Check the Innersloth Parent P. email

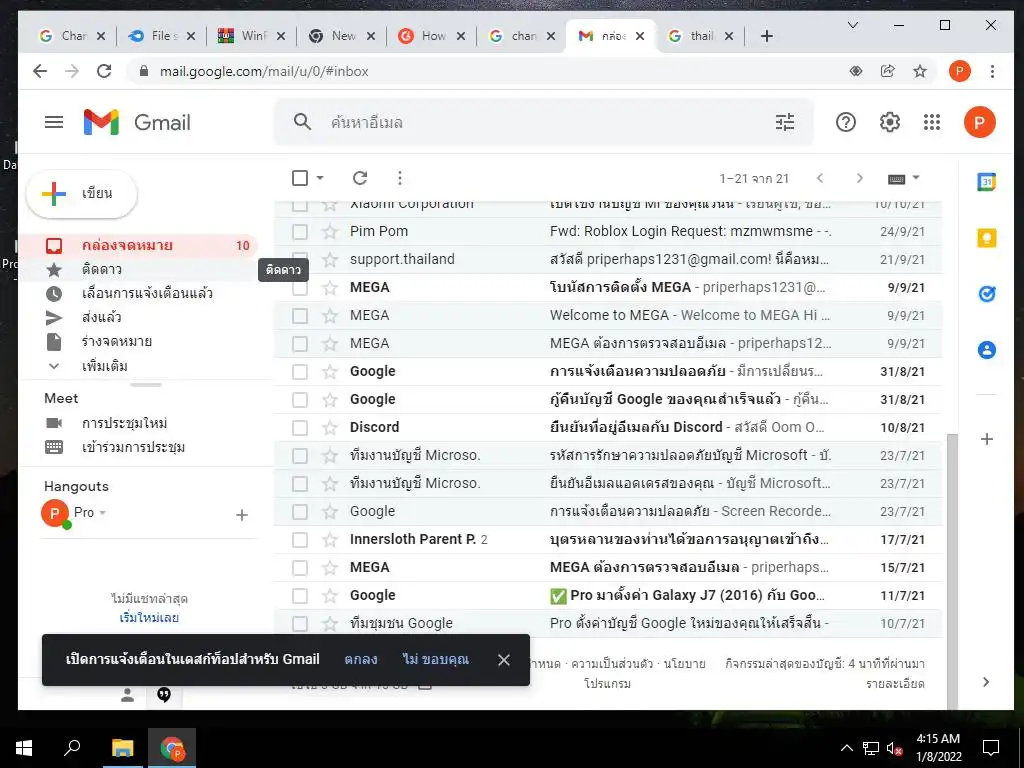tap(300, 539)
